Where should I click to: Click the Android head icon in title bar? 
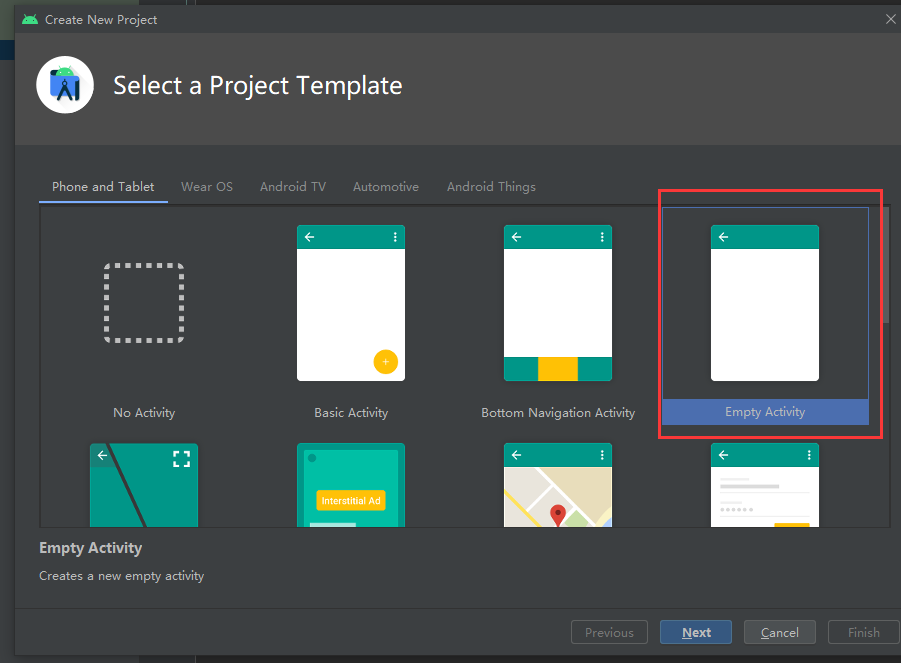click(x=30, y=20)
